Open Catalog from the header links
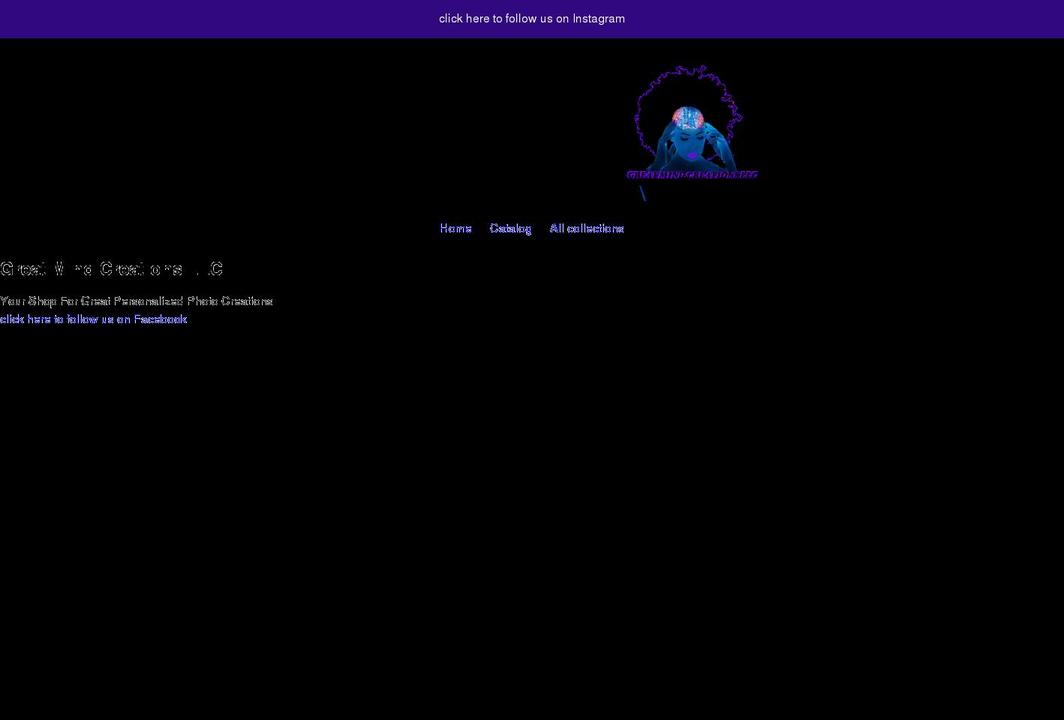The width and height of the screenshot is (1064, 720). coord(511,228)
